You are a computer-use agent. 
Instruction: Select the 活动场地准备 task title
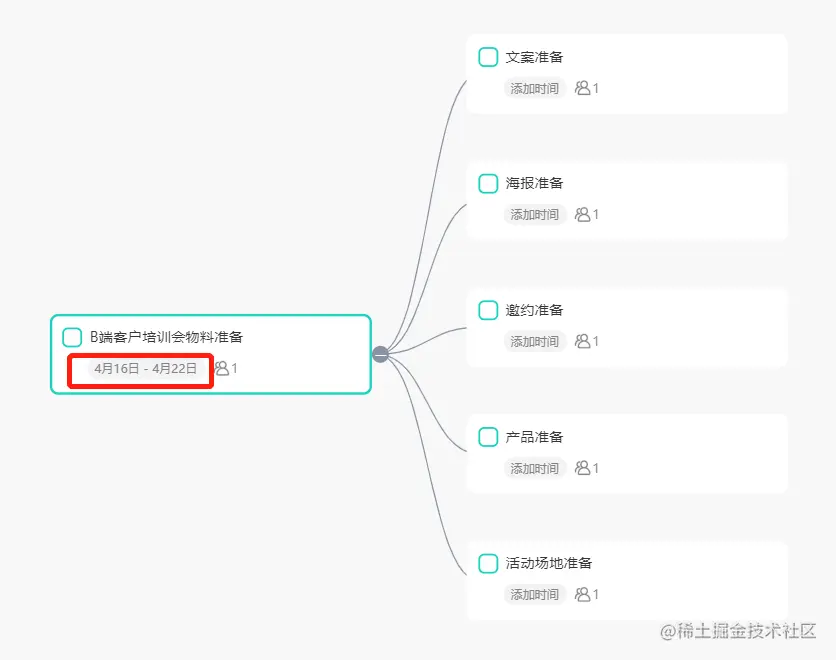(x=549, y=563)
